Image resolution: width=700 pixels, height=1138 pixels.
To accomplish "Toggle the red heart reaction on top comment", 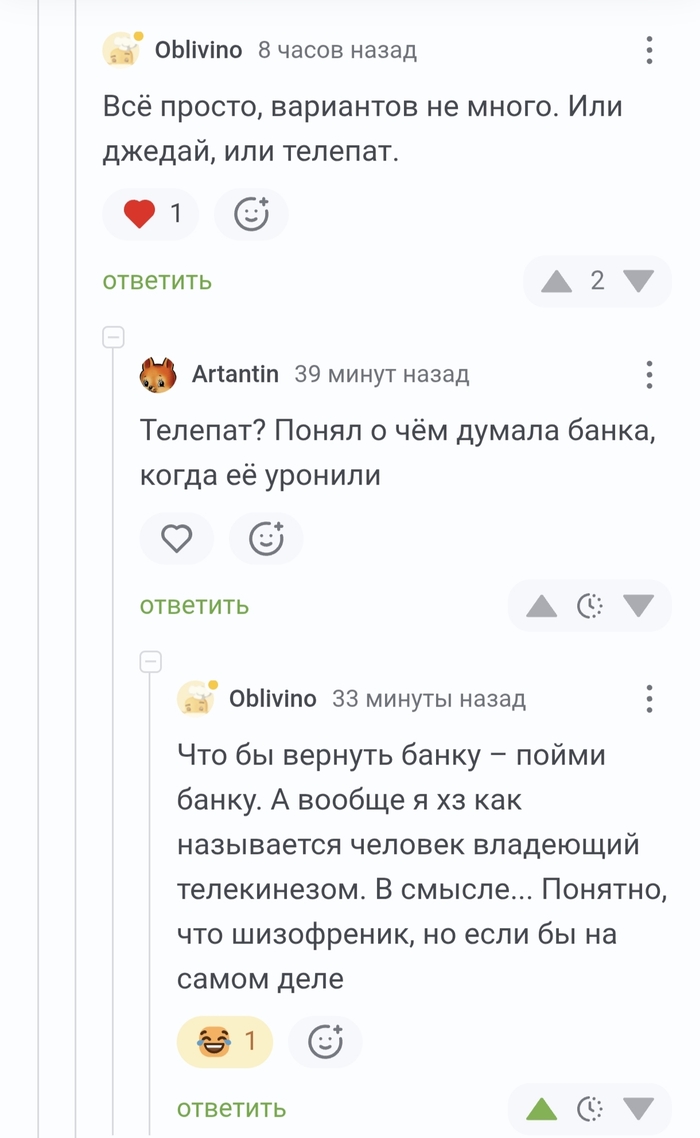I will (150, 214).
